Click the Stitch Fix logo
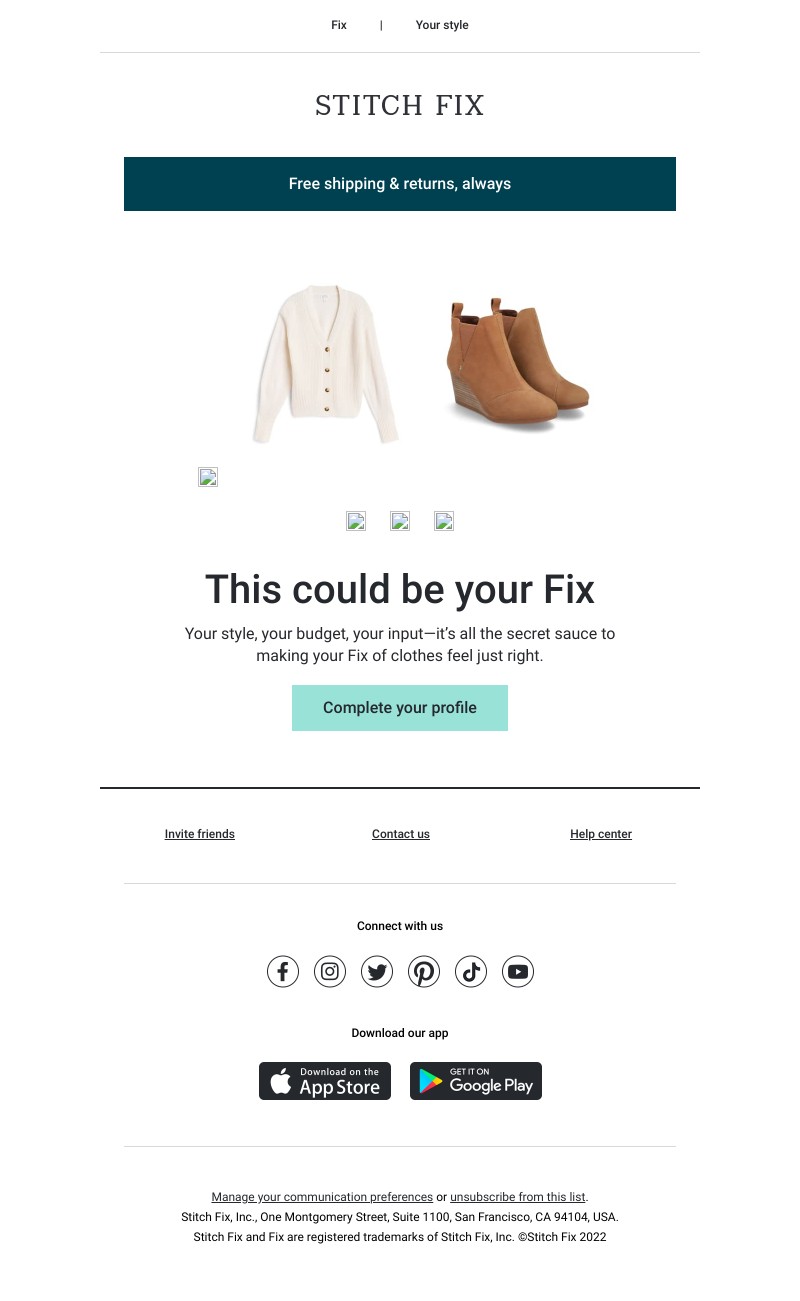 pos(400,105)
